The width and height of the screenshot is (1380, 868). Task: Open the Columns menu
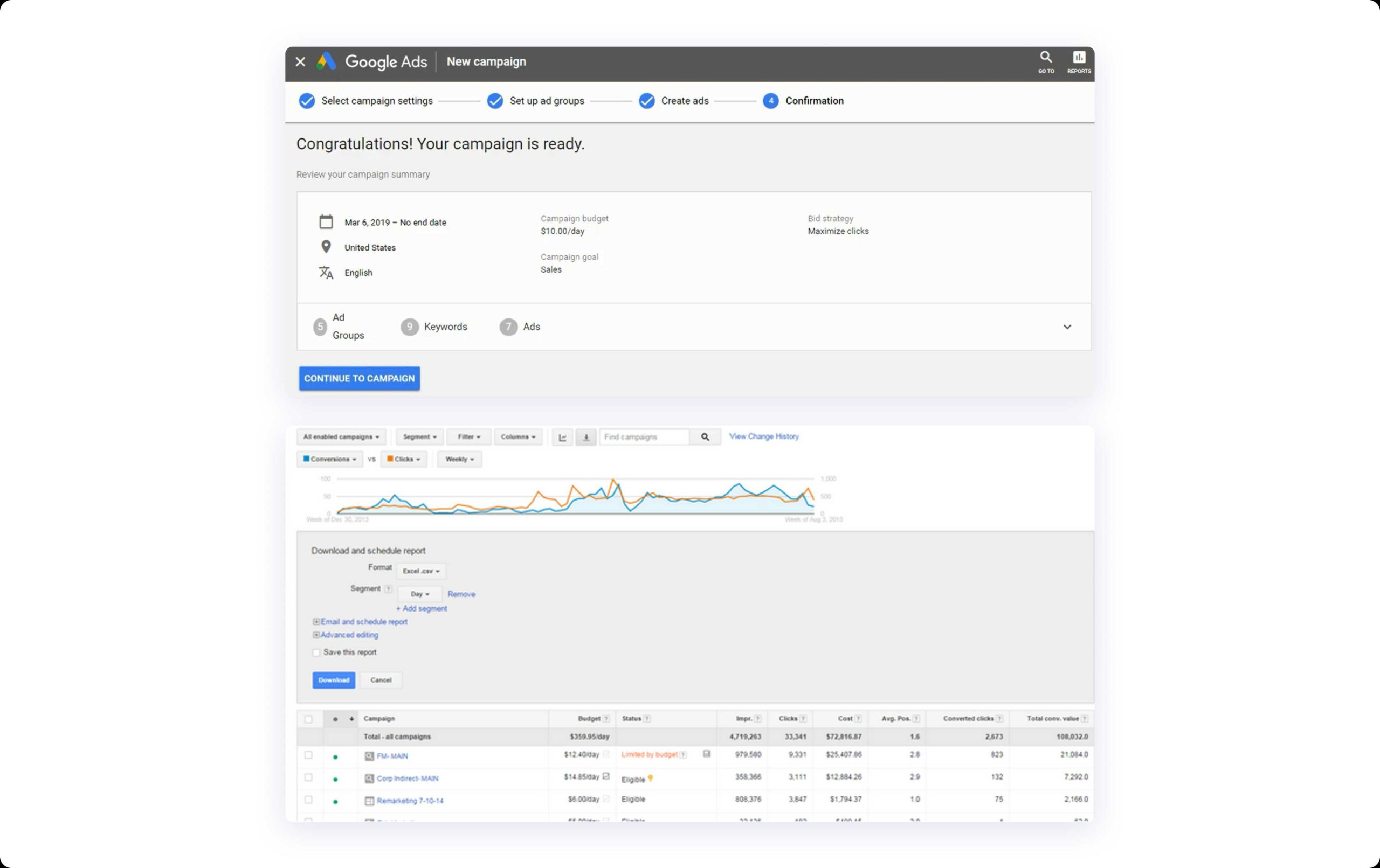(517, 437)
